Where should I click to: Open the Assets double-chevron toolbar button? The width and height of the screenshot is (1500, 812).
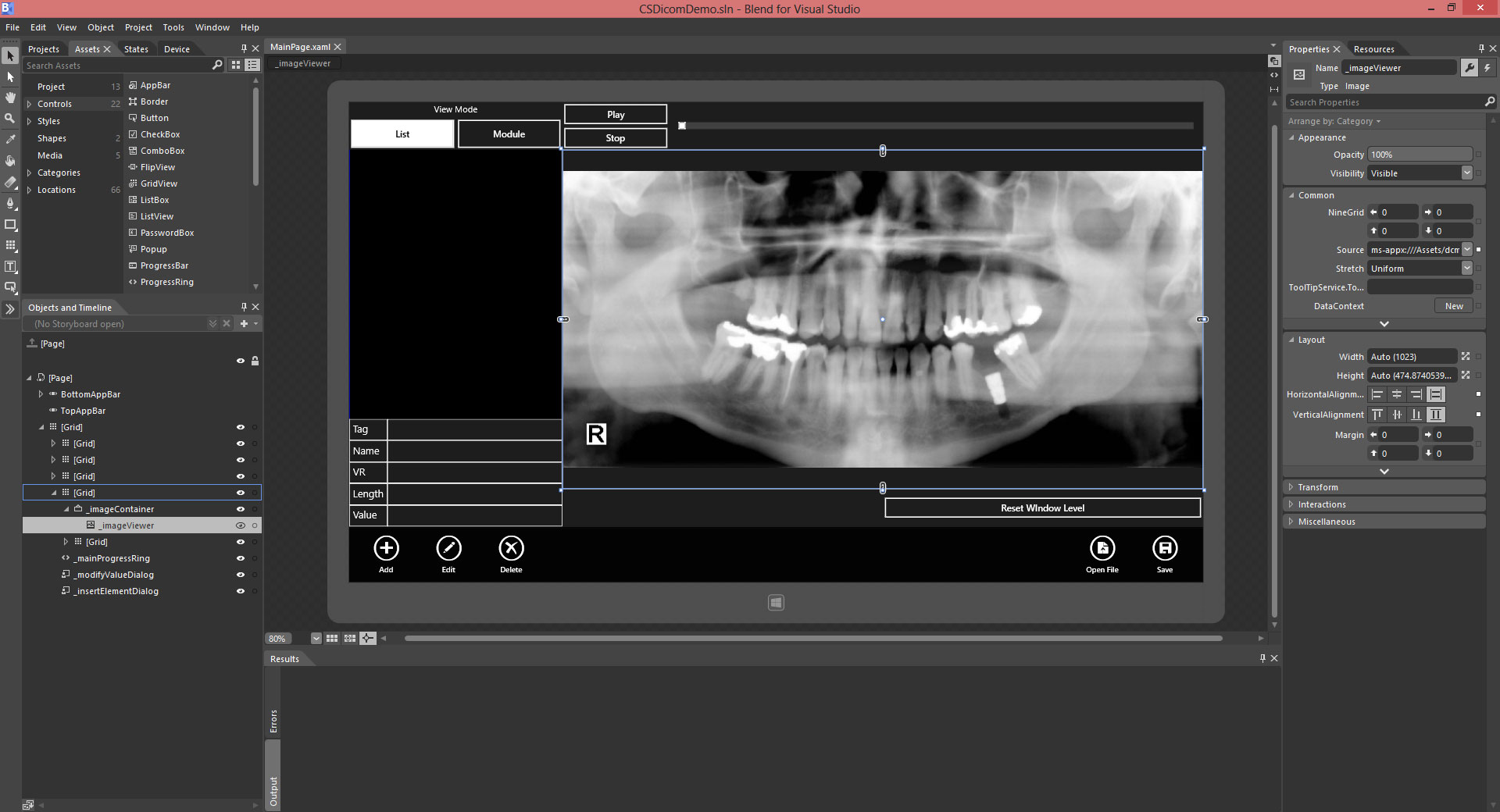pos(10,309)
